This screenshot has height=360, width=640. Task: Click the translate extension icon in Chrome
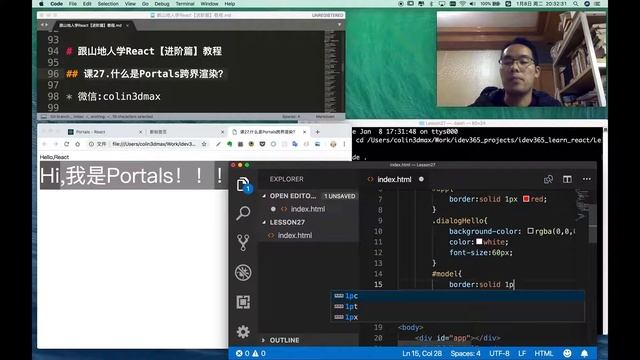coord(295,144)
